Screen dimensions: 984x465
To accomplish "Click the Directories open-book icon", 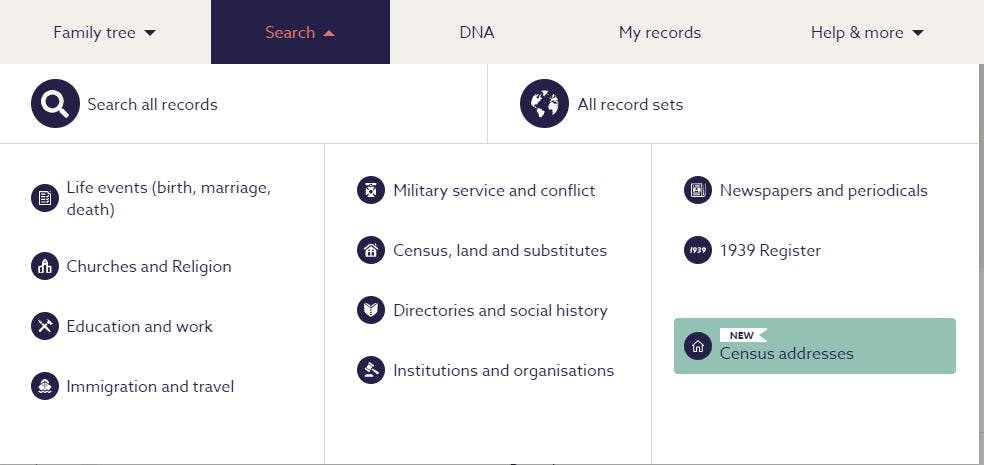I will click(371, 310).
